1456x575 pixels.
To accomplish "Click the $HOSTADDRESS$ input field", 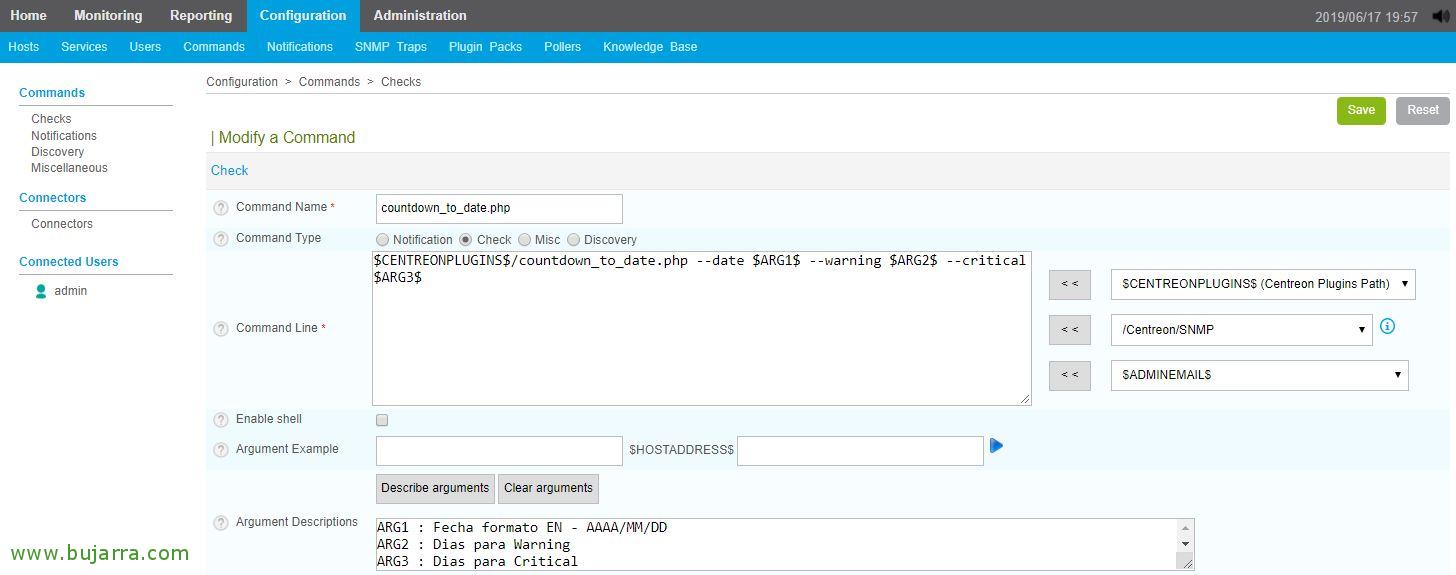I will pos(860,451).
